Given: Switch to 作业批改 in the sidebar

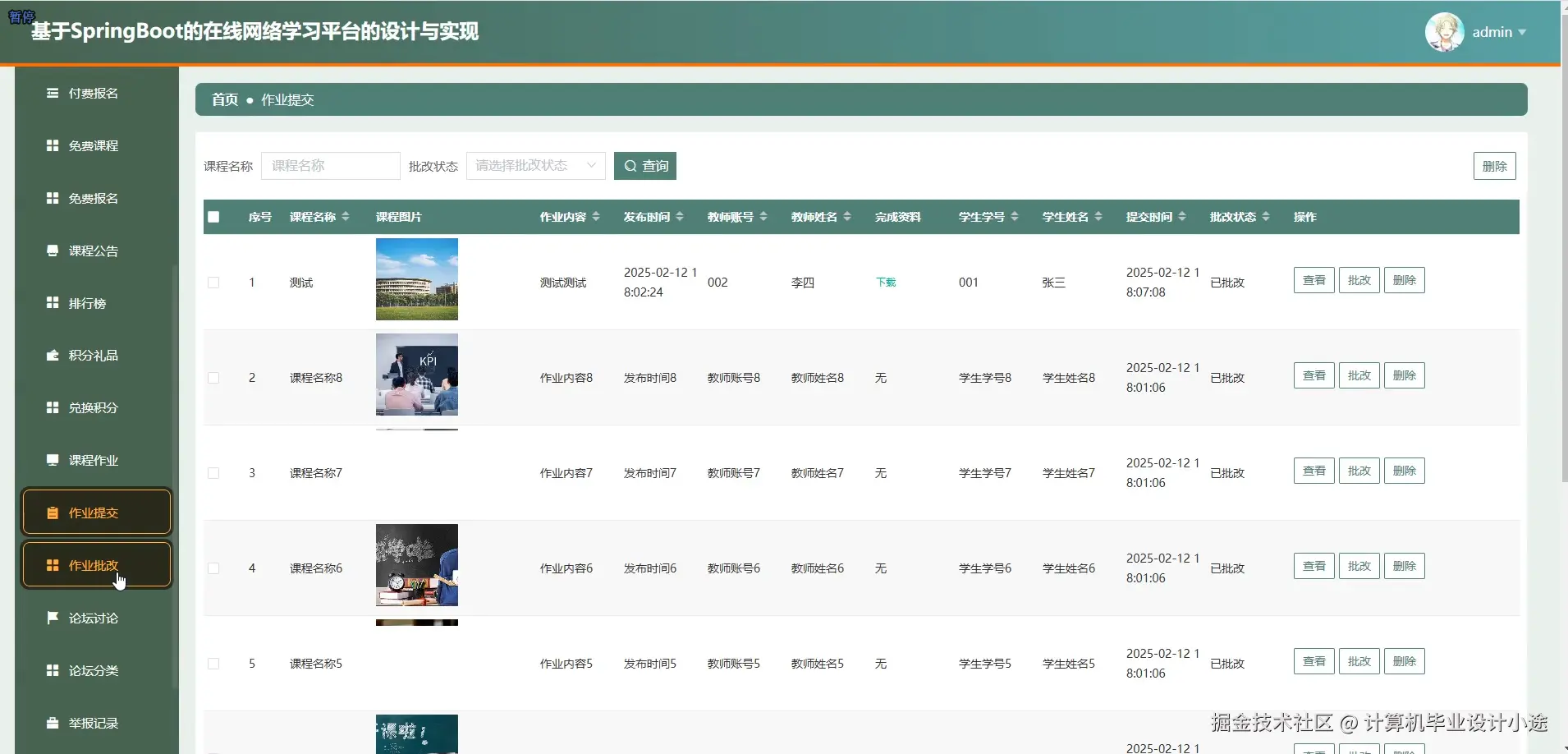Looking at the screenshot, I should tap(97, 565).
